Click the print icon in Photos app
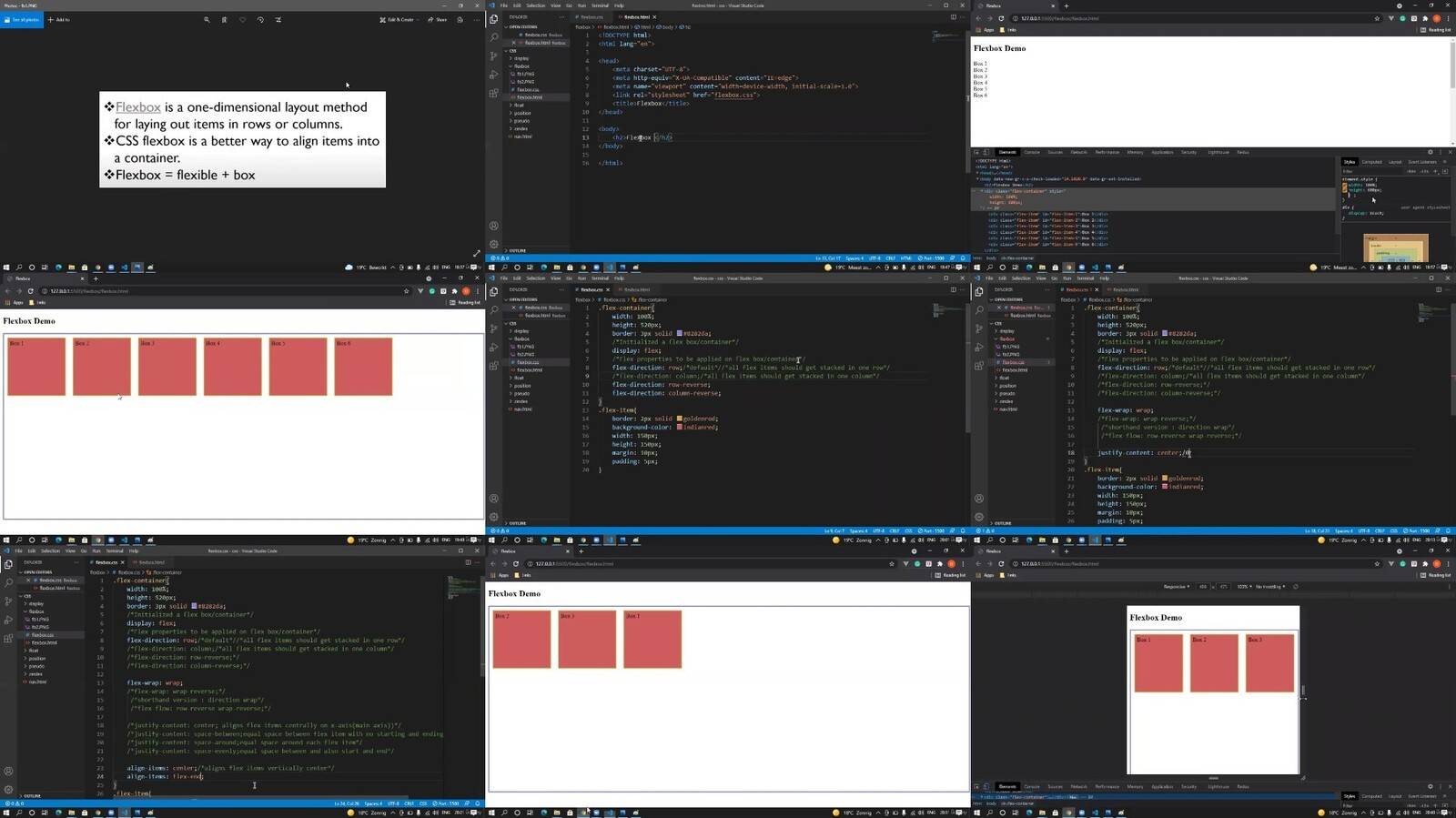This screenshot has width=1456, height=818. [x=460, y=19]
